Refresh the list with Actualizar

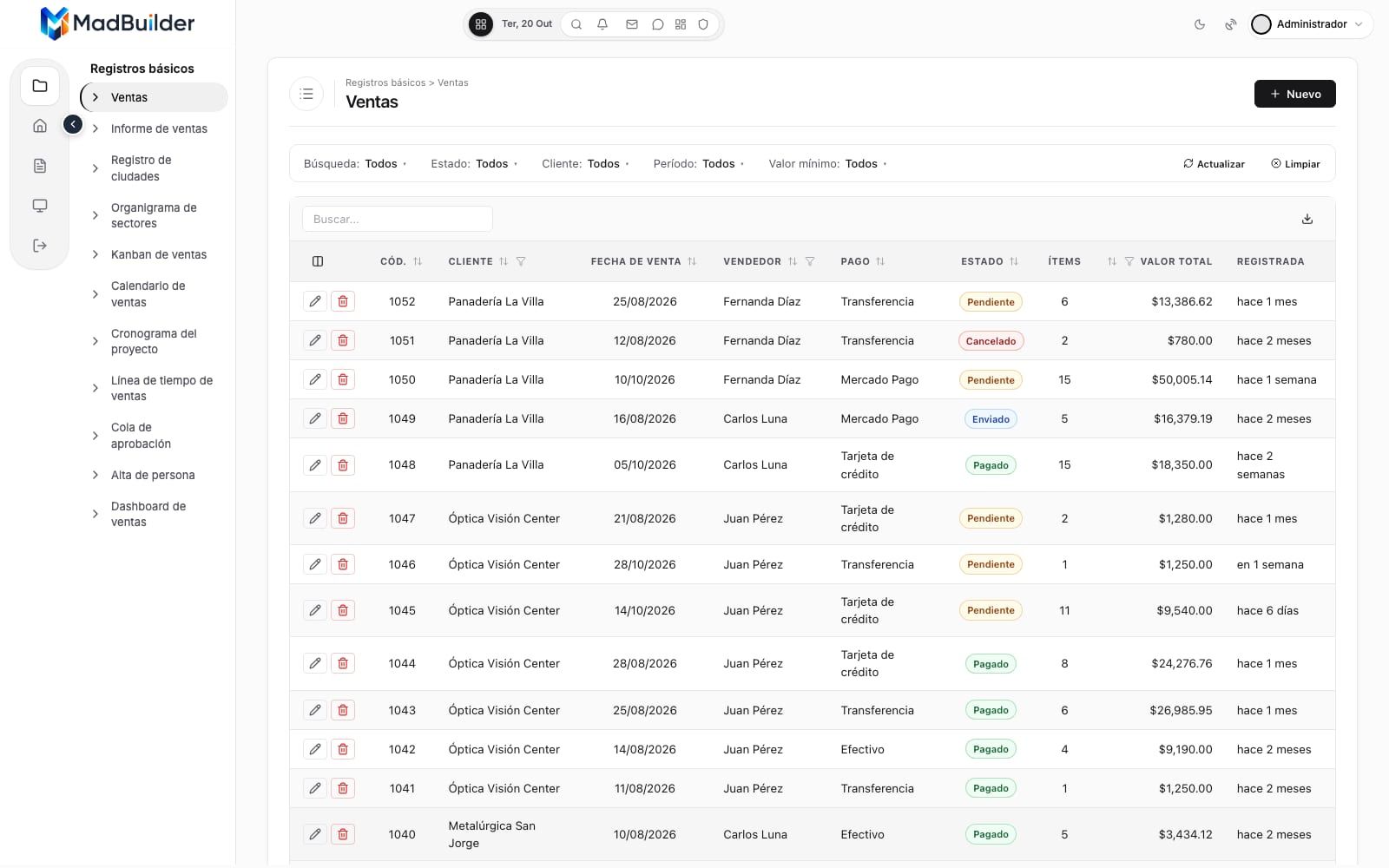(x=1214, y=164)
